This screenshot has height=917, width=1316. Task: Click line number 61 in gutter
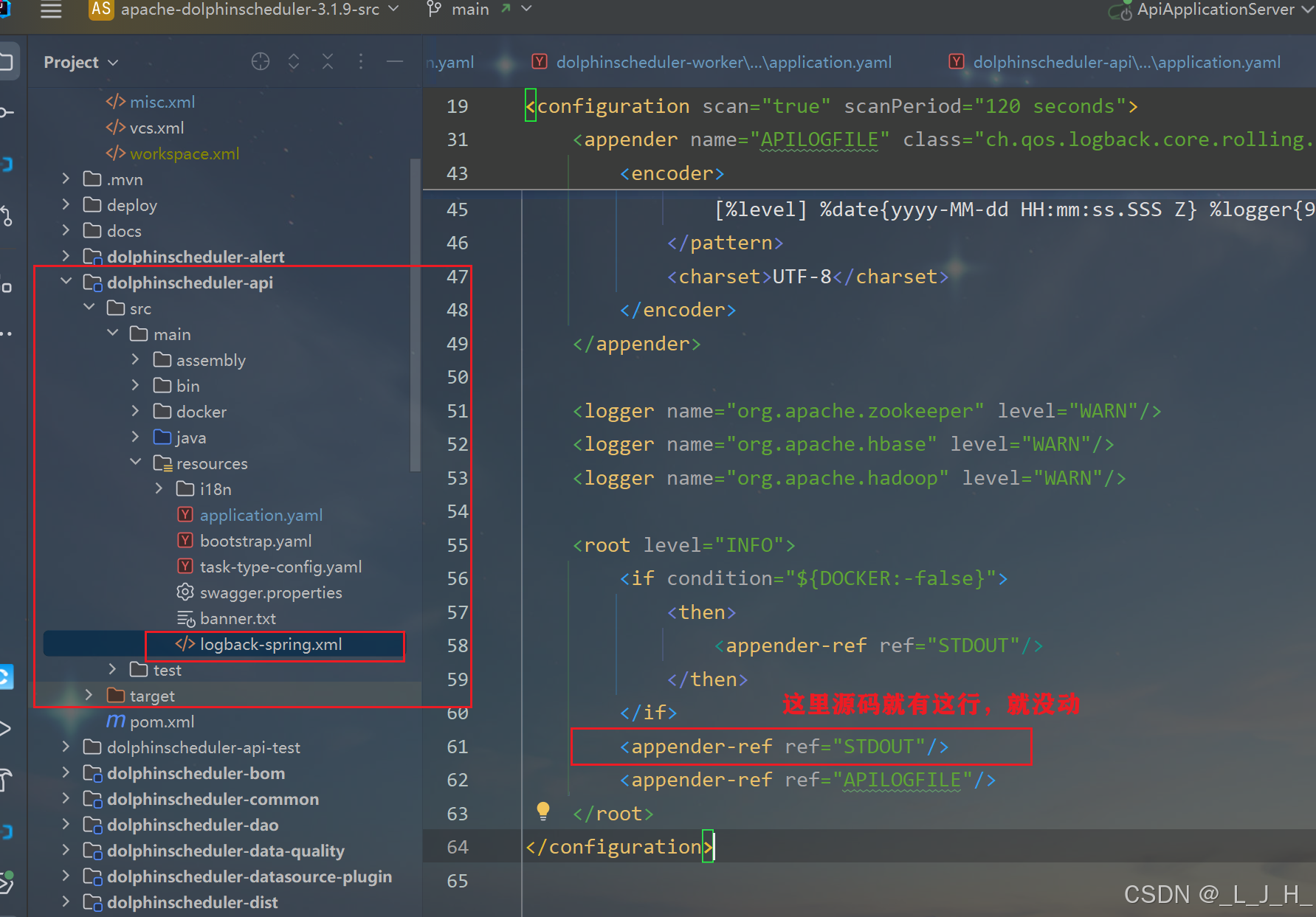[x=457, y=747]
